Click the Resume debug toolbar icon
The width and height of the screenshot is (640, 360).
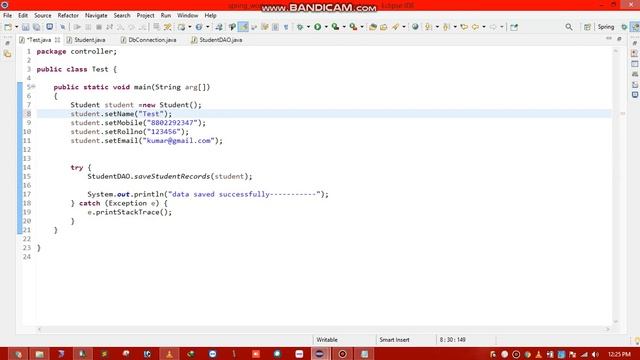click(77, 27)
